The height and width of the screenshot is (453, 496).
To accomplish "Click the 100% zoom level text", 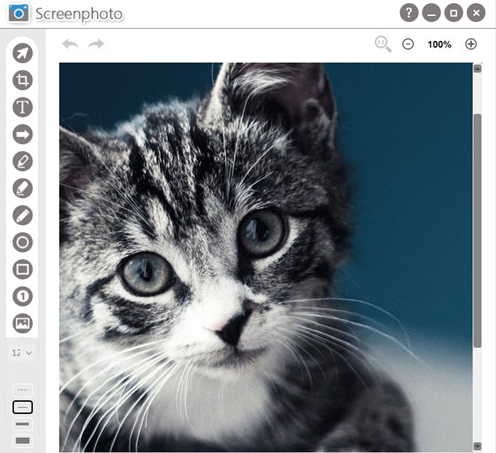I will click(439, 44).
